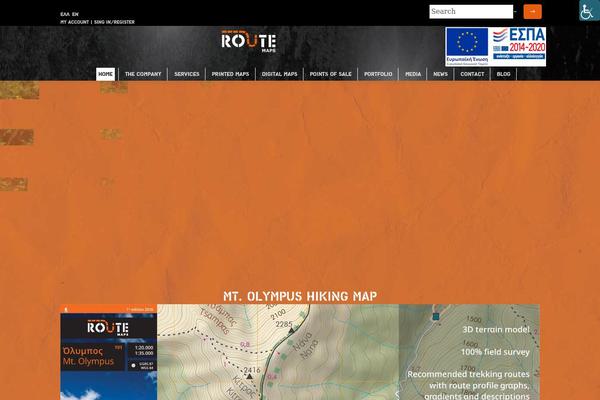
Task: Click the Mt. Olympus map cover thumbnail
Action: (108, 352)
